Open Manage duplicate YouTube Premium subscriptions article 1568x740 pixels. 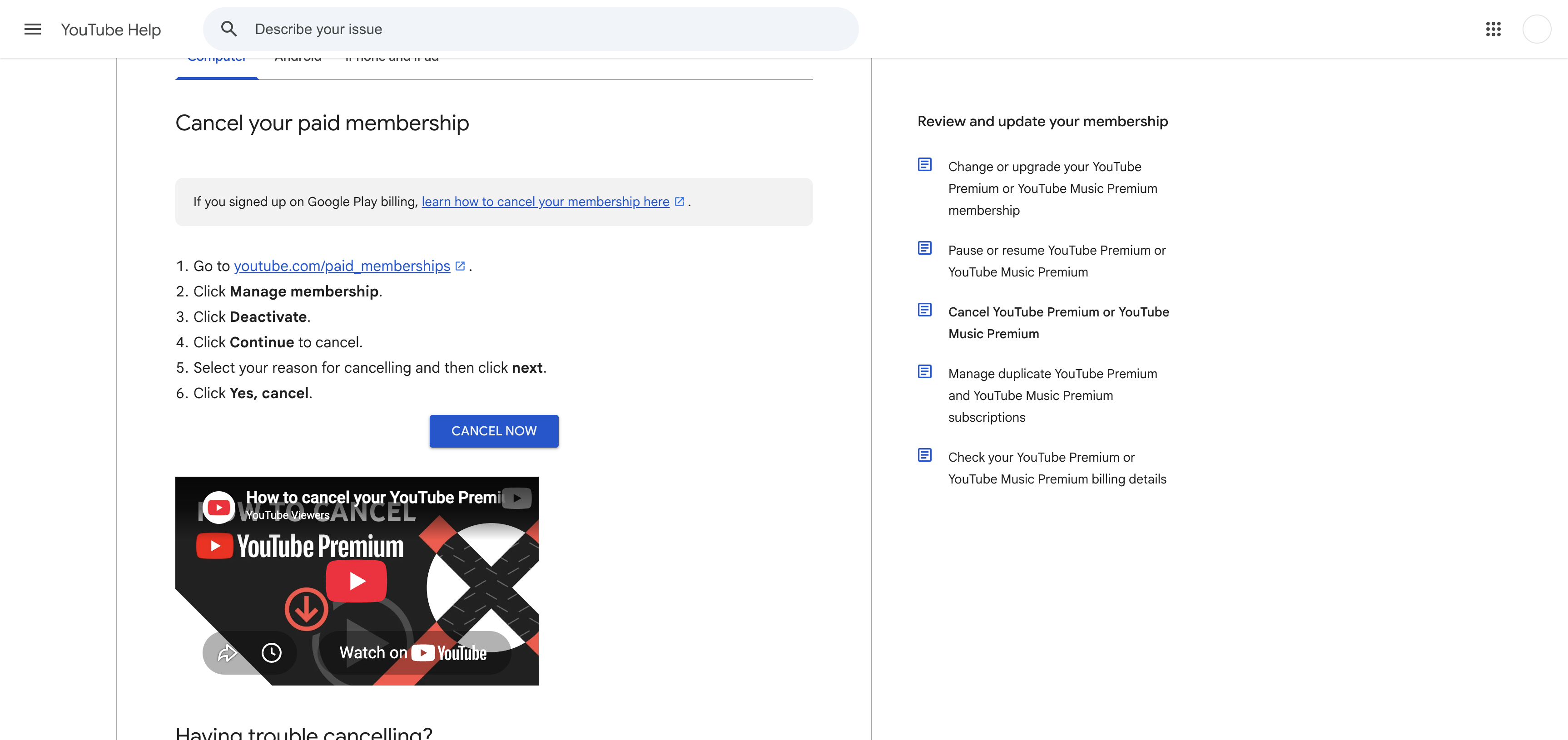pyautogui.click(x=1052, y=395)
